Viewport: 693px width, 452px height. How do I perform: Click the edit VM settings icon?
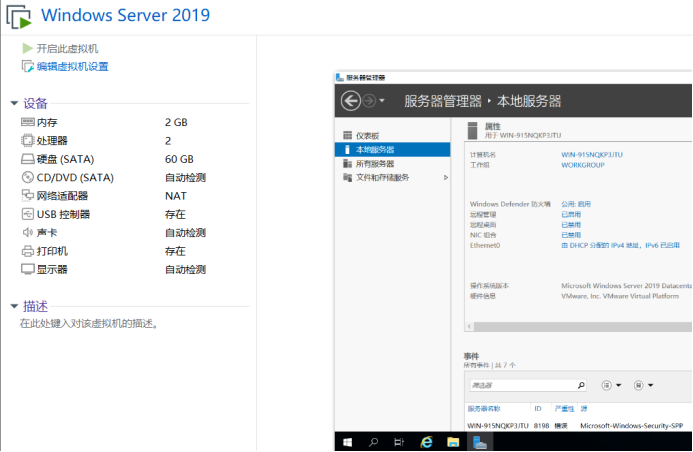click(27, 67)
